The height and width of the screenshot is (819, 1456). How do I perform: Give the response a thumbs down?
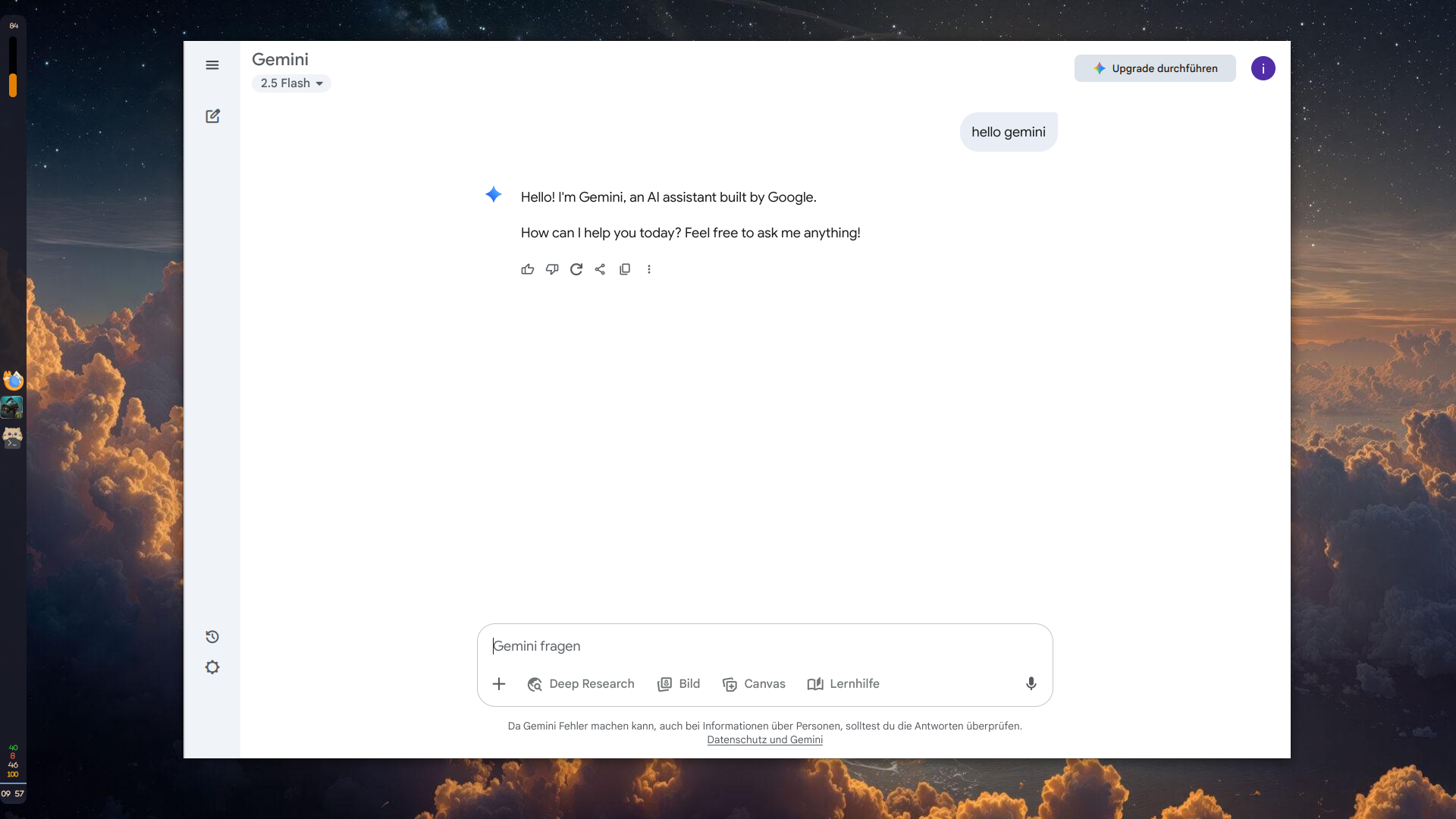[552, 269]
